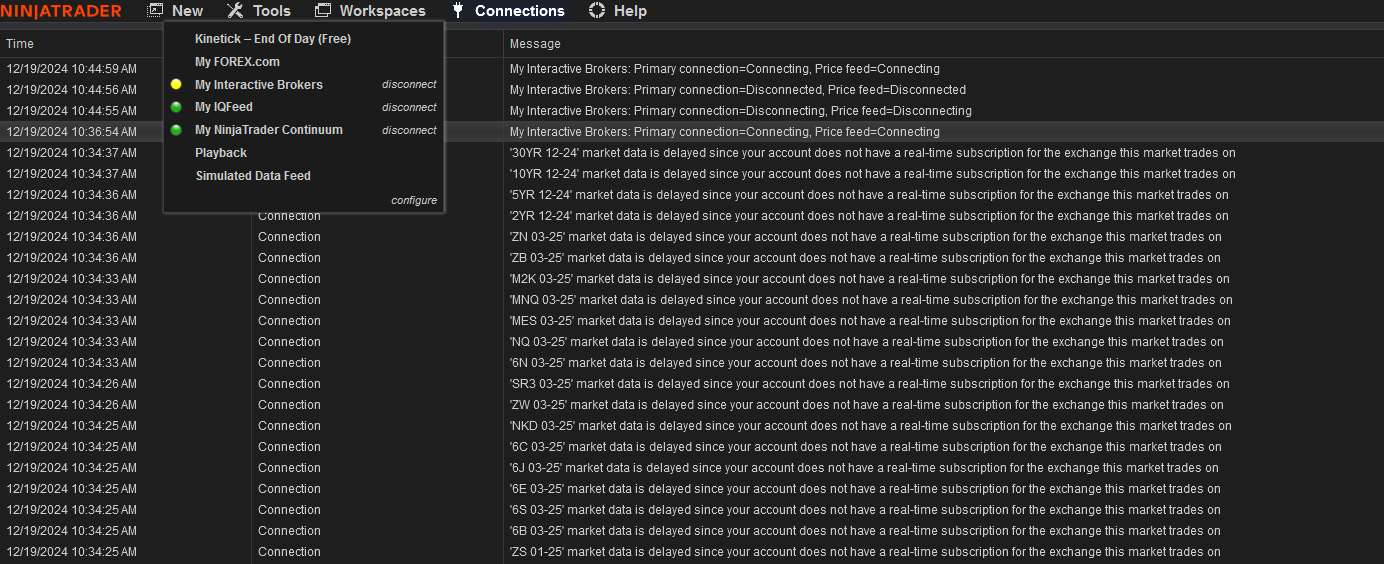Viewport: 1384px width, 564px height.
Task: Click the green status dot beside My IQFeed
Action: [176, 107]
